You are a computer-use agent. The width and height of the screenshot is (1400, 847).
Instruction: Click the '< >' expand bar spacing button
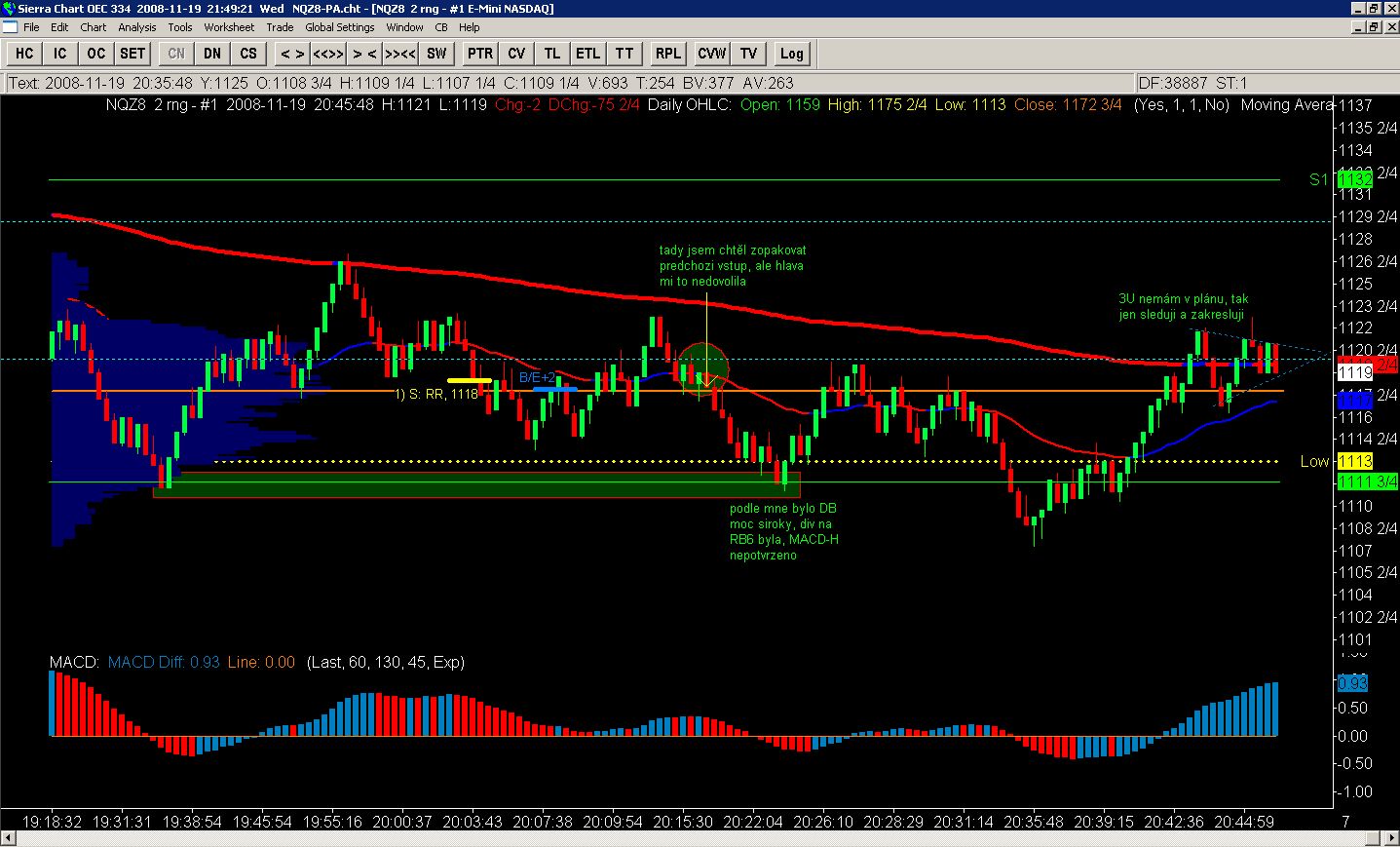click(292, 54)
